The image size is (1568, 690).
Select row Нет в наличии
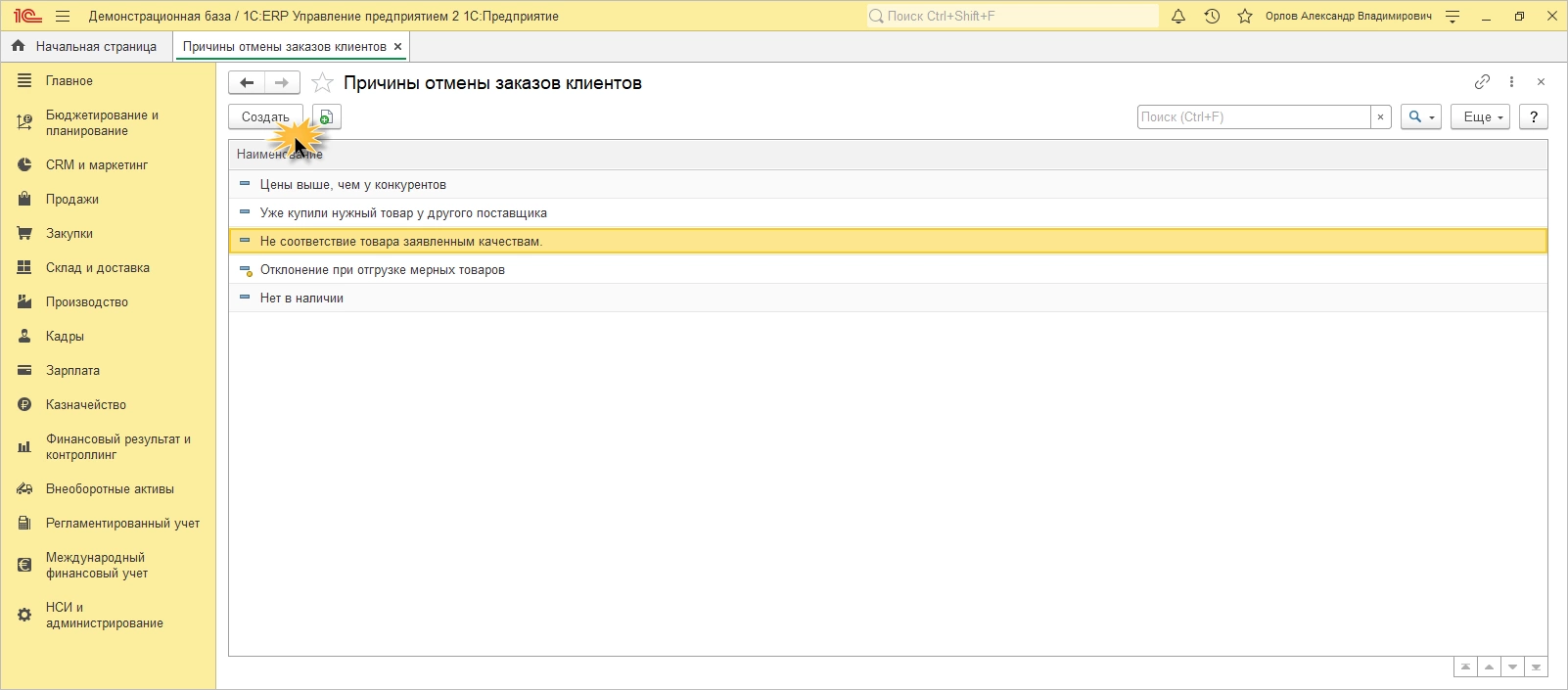[x=301, y=299]
